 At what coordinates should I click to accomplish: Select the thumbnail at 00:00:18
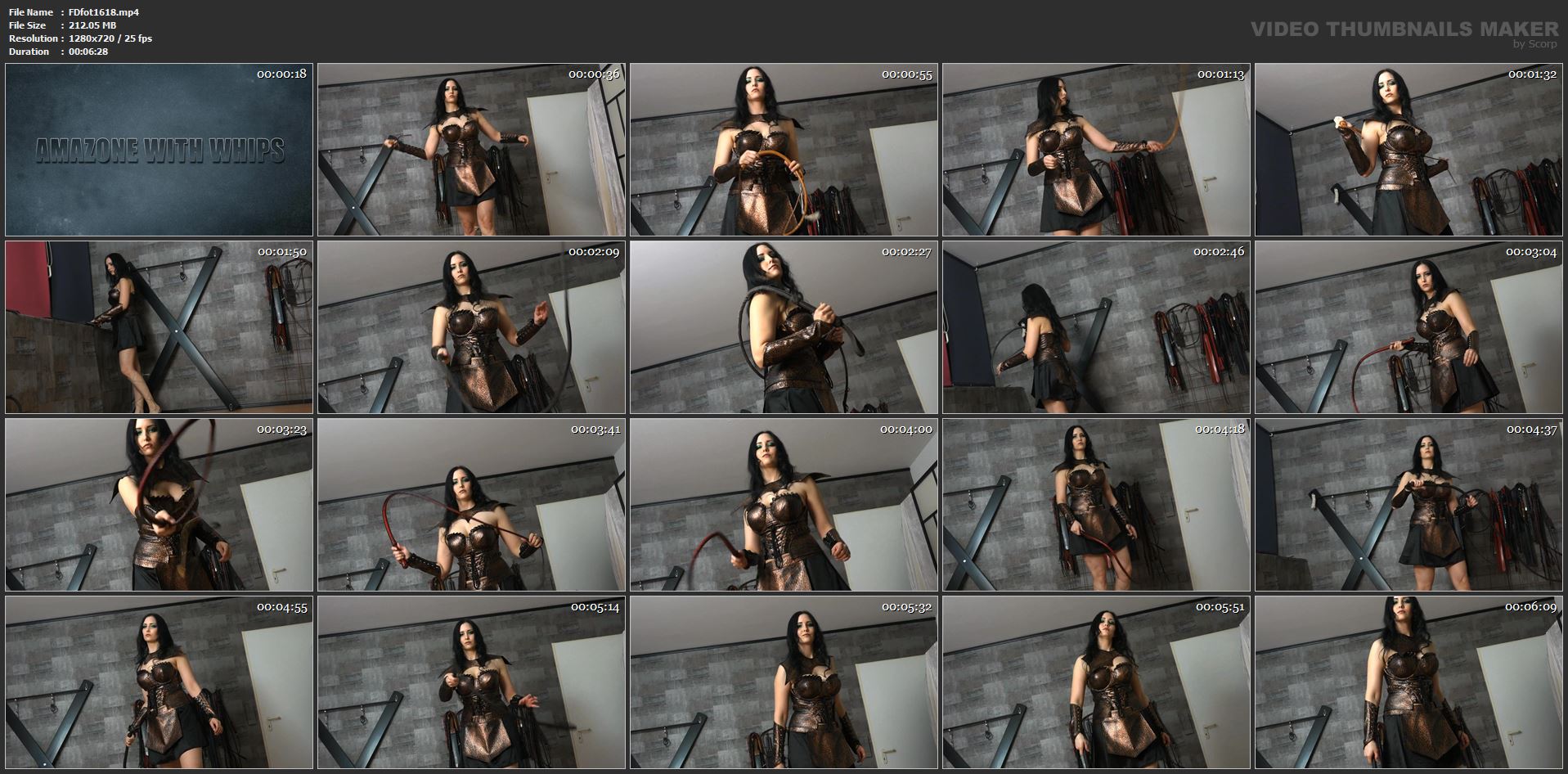point(159,150)
